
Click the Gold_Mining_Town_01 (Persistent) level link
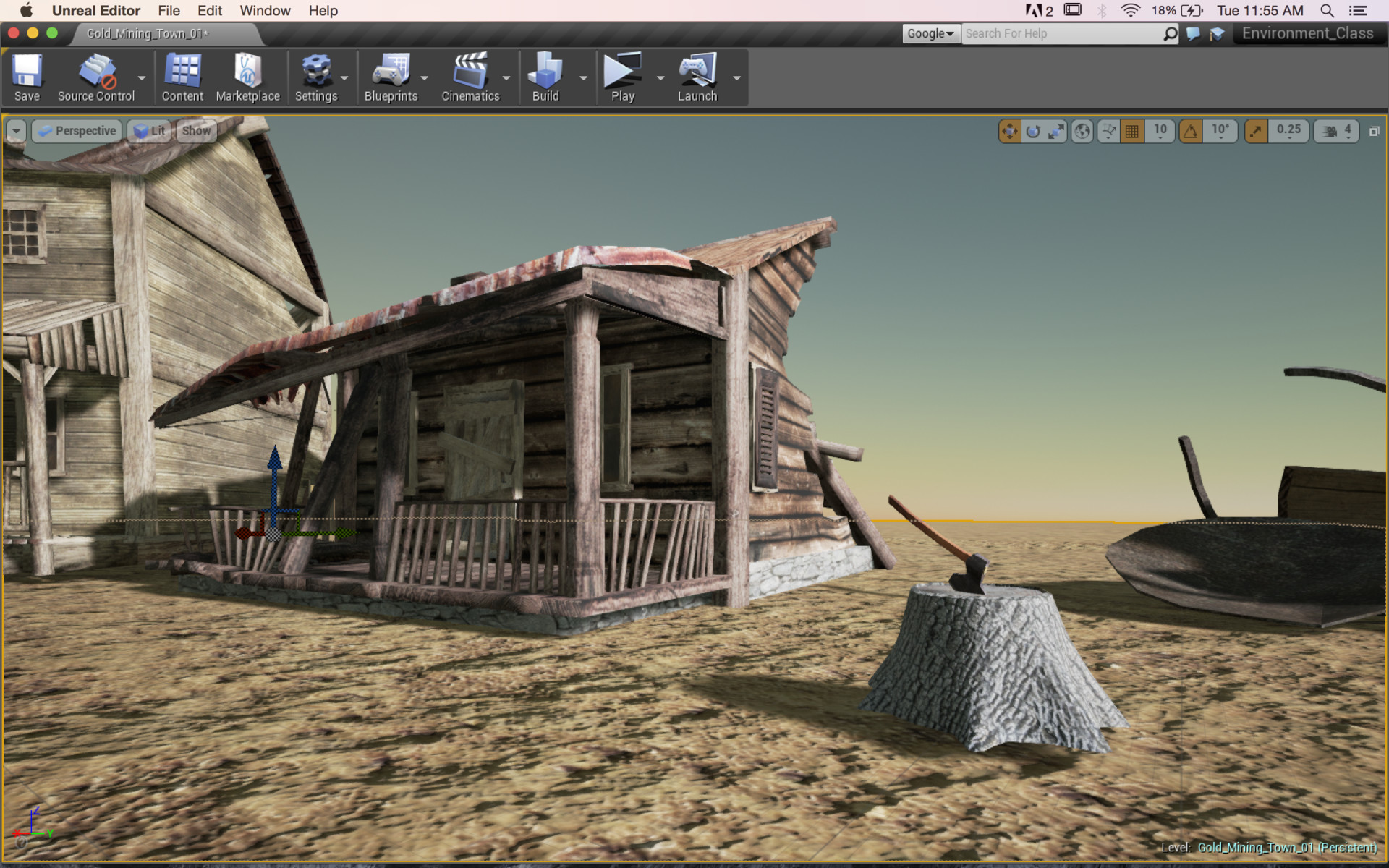(1287, 847)
